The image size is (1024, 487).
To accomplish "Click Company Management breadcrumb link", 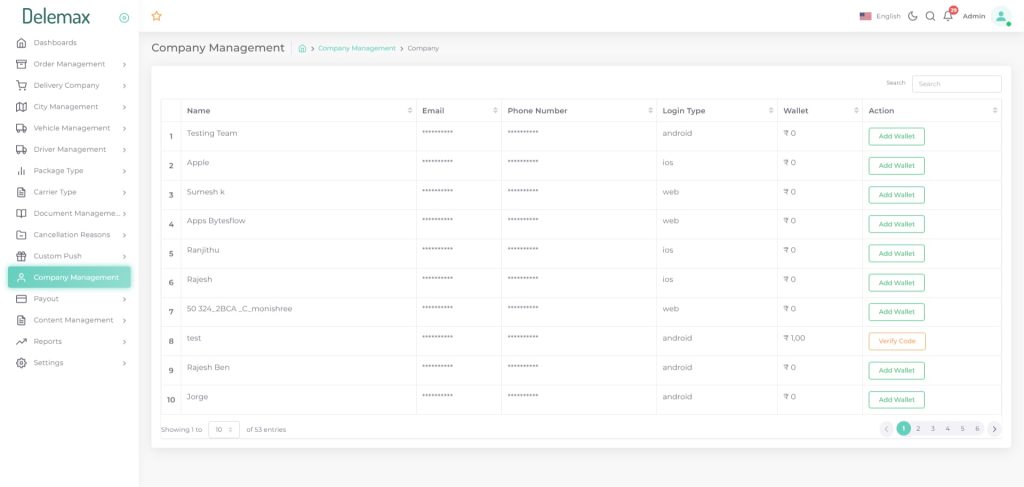I will pos(357,48).
